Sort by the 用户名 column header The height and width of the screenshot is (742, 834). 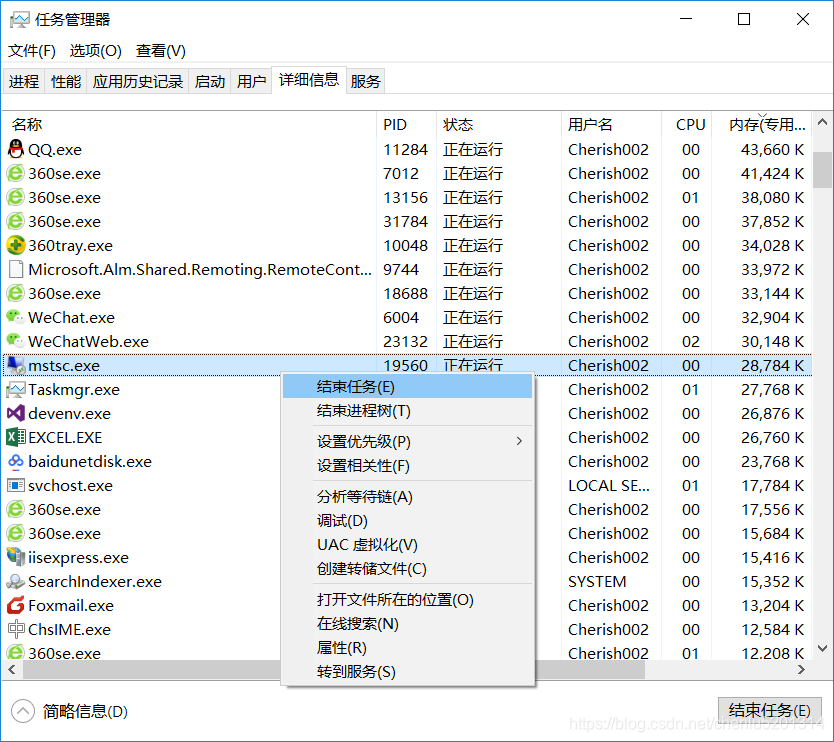[x=611, y=124]
